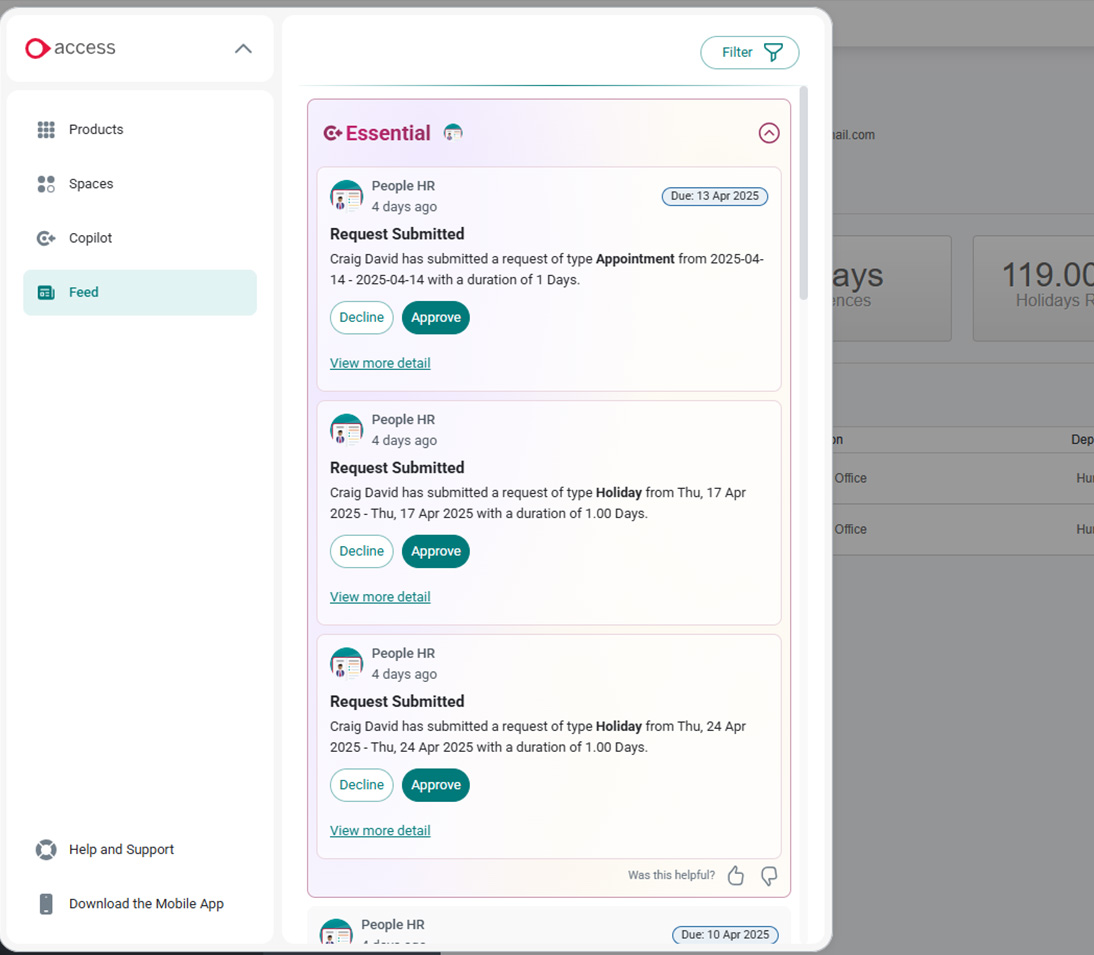Click People HR avatar on Appointment request
The height and width of the screenshot is (955, 1094).
pos(346,196)
